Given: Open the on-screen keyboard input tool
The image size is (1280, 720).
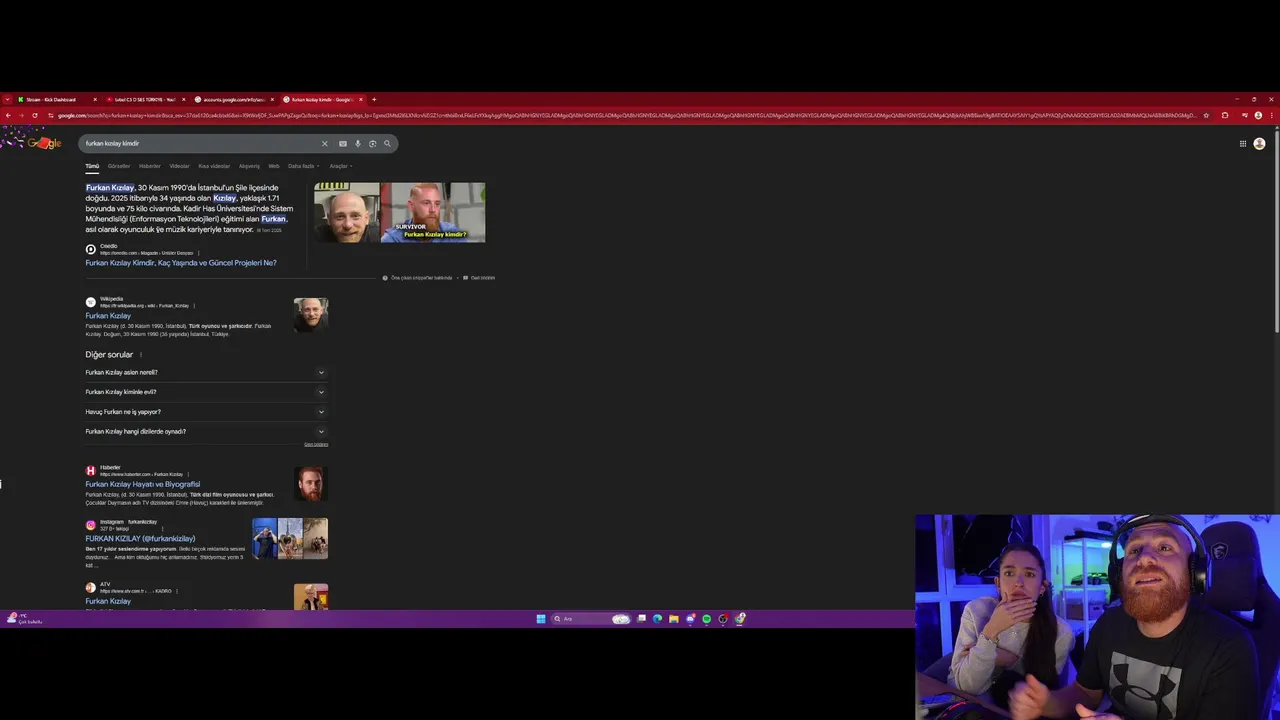Looking at the screenshot, I should click(x=343, y=143).
